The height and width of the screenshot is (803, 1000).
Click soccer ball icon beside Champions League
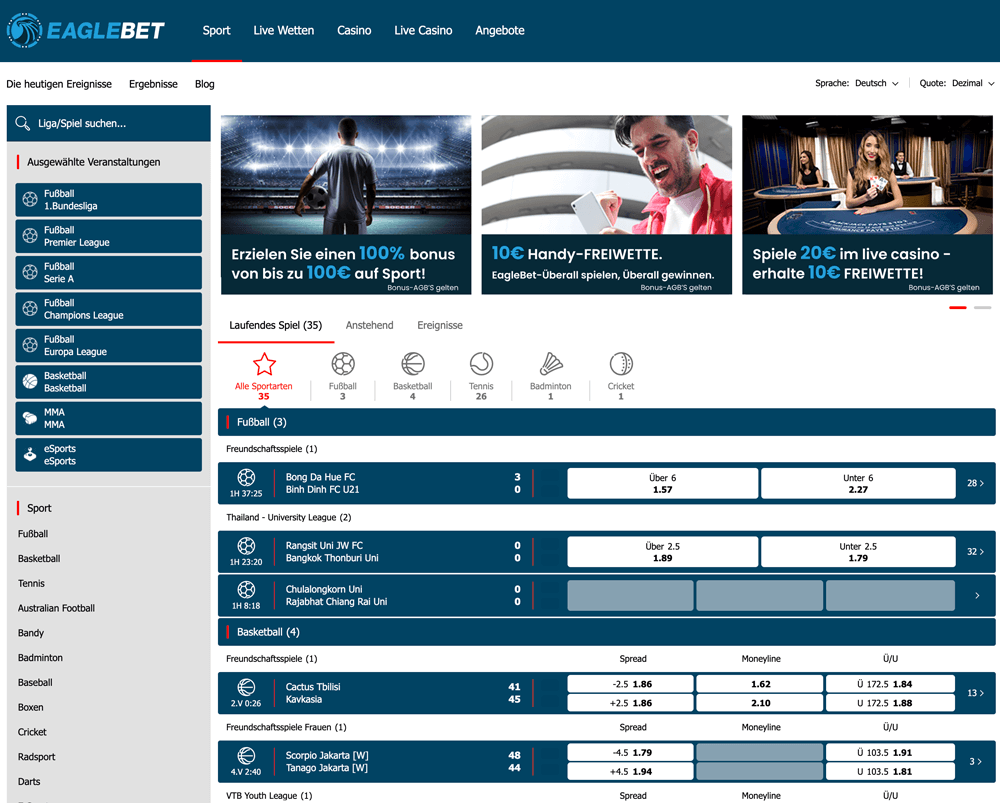(30, 308)
